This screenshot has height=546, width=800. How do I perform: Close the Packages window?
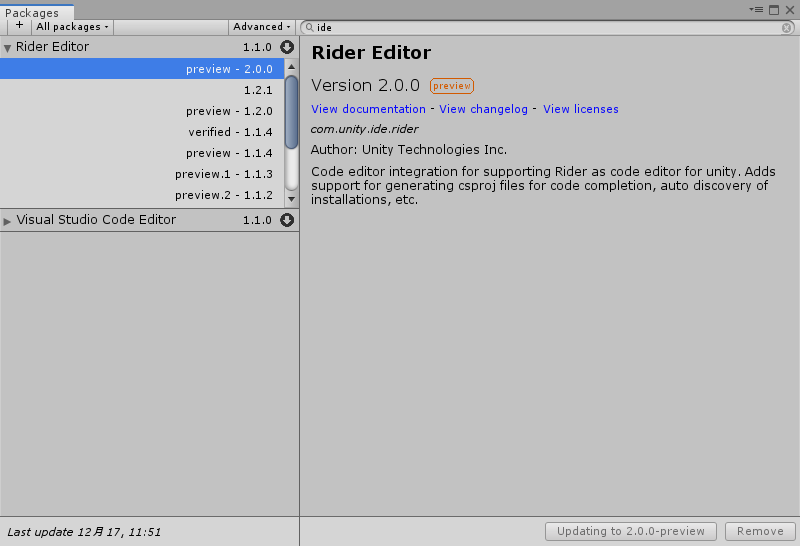(790, 10)
